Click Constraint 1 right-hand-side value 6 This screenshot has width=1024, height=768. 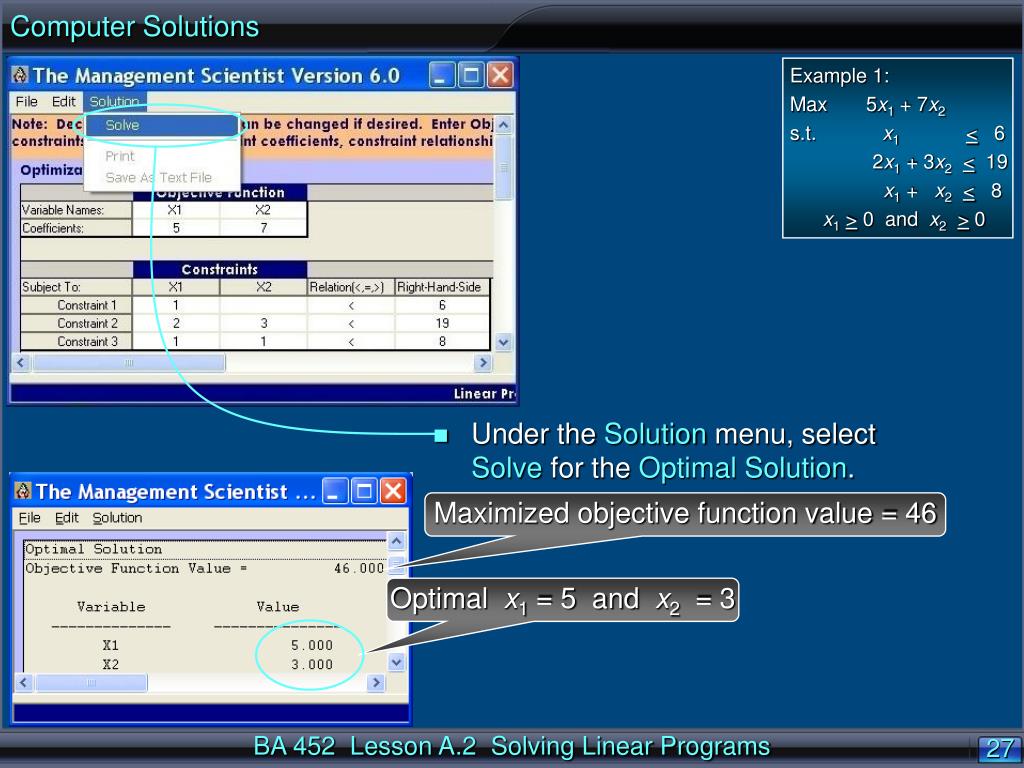[x=442, y=305]
